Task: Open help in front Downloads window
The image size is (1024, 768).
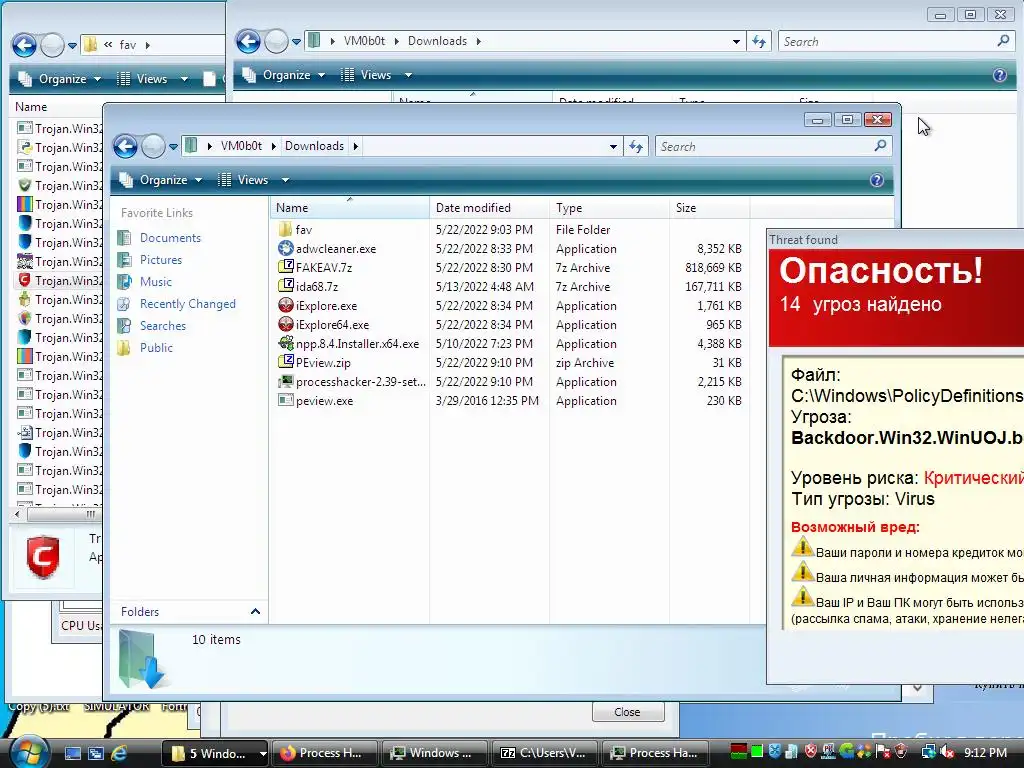Action: coord(877,180)
